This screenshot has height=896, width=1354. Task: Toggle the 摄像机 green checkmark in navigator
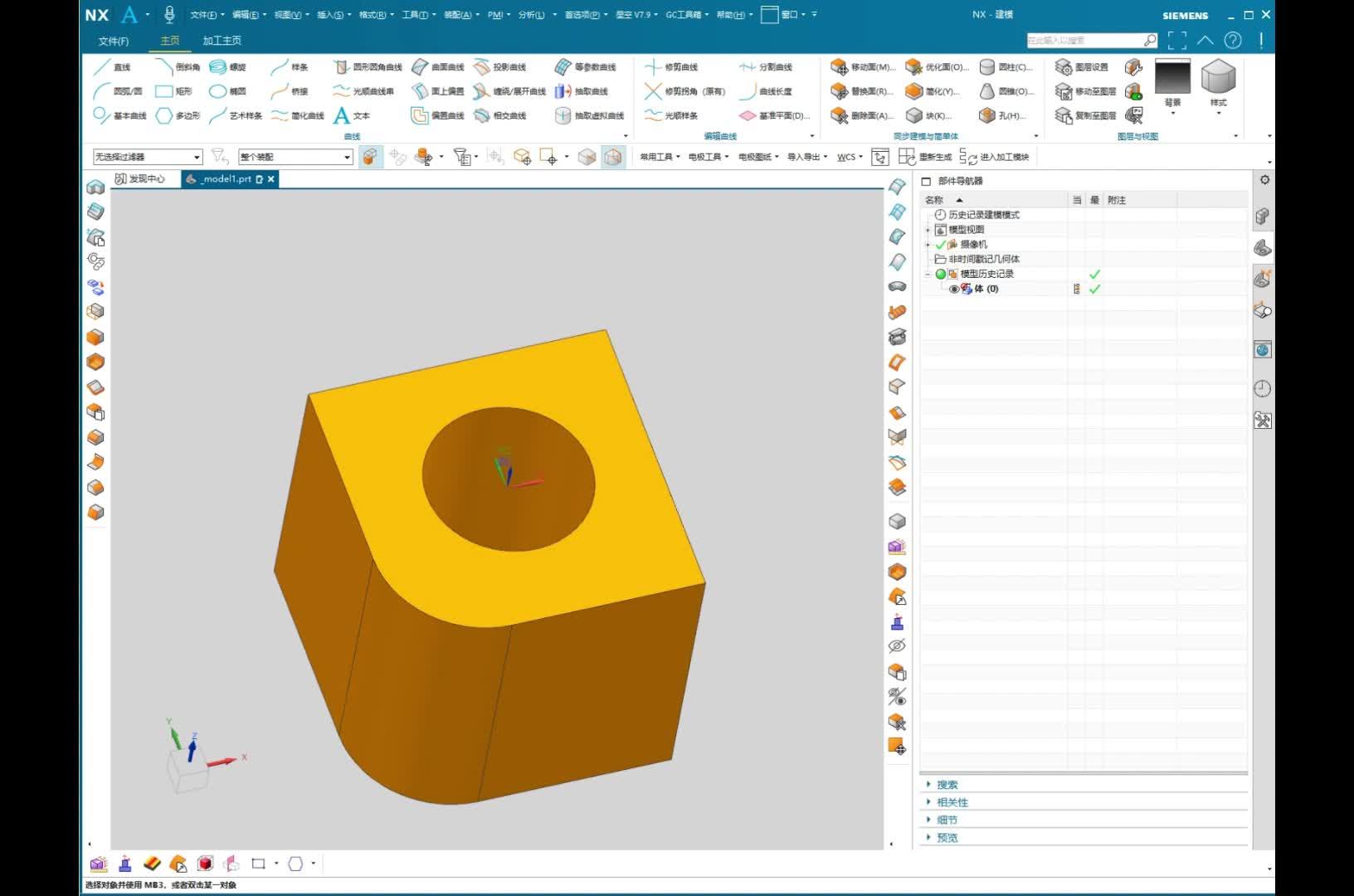(940, 245)
